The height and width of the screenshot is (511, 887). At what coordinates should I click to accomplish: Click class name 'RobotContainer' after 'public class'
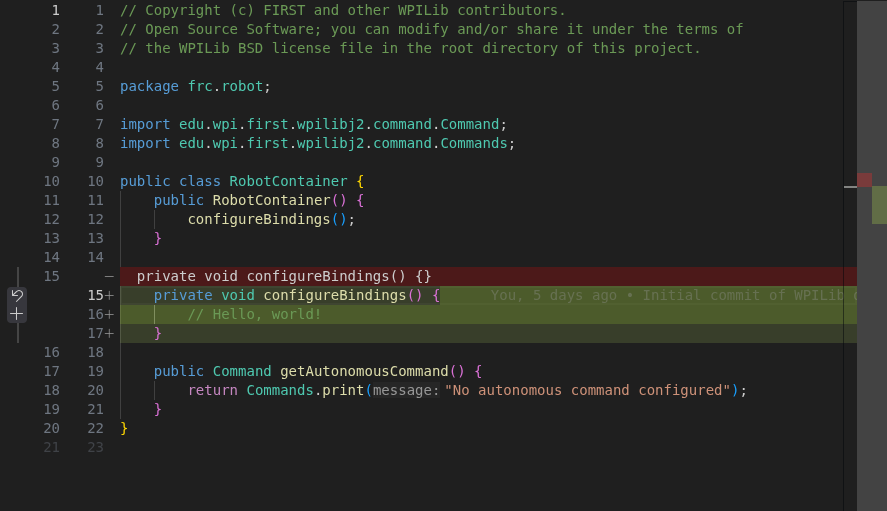point(288,181)
